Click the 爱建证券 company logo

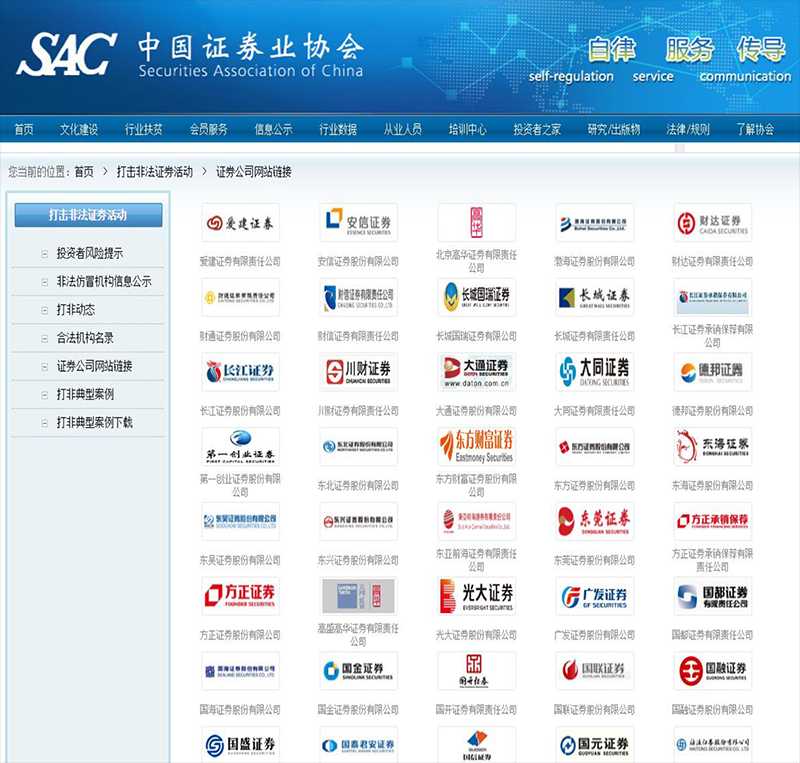[x=243, y=222]
